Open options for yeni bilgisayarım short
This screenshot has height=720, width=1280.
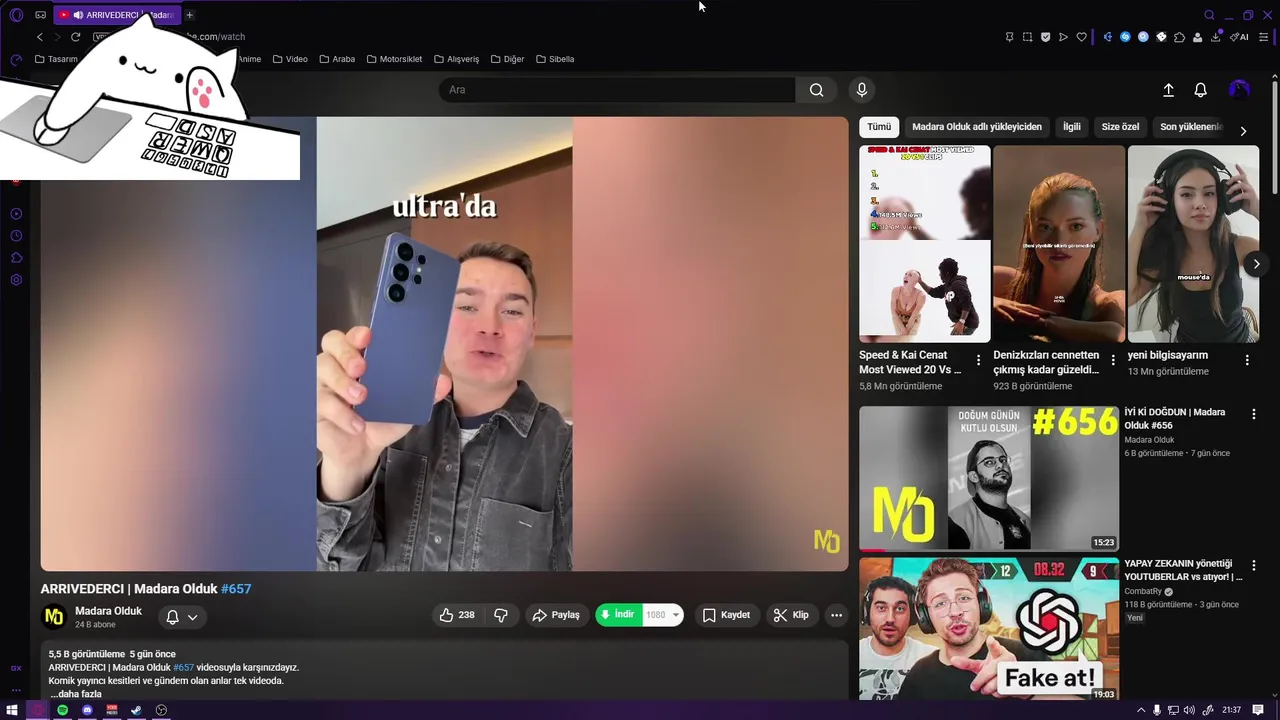pyautogui.click(x=1247, y=360)
